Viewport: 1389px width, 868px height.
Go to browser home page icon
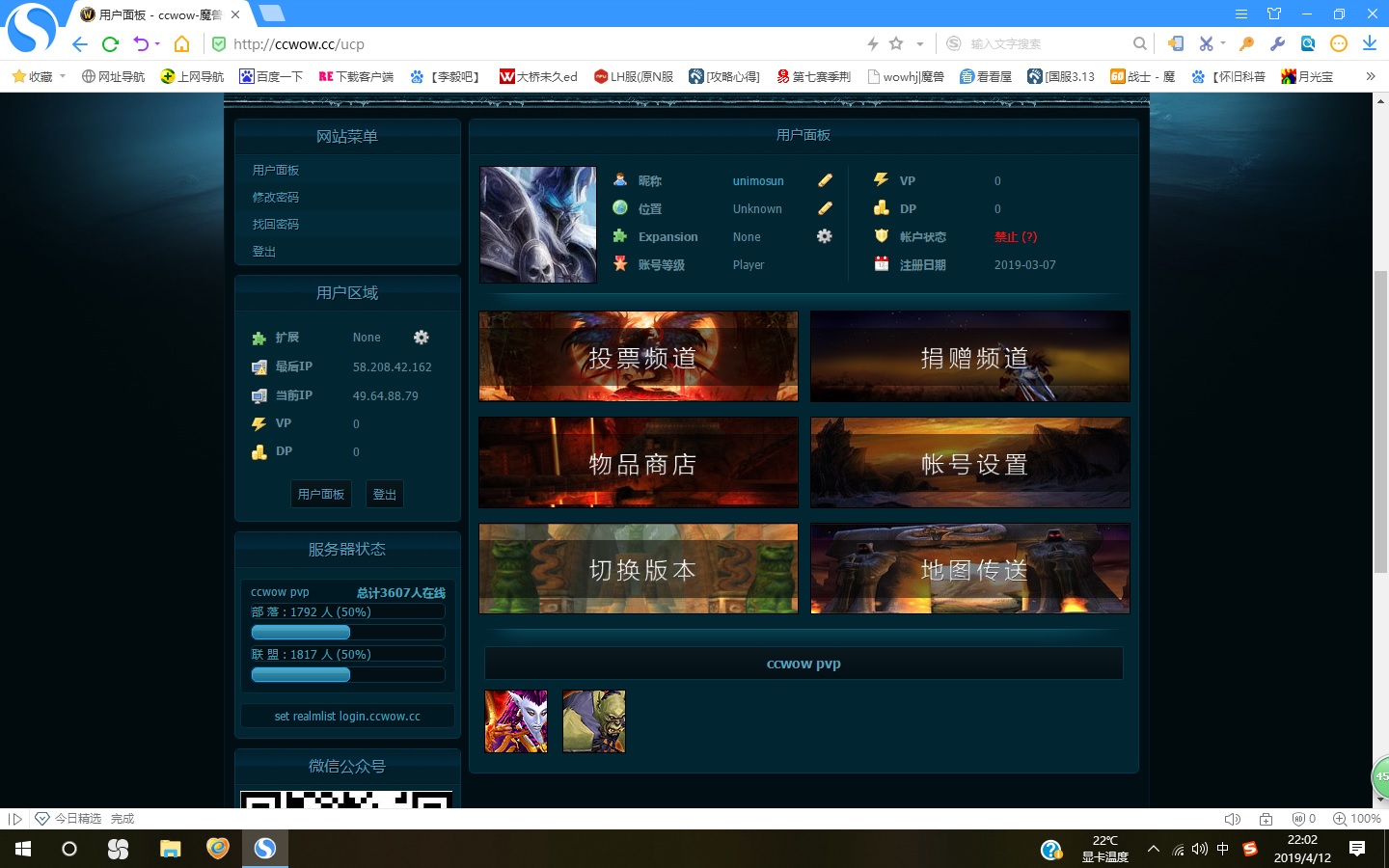click(181, 44)
